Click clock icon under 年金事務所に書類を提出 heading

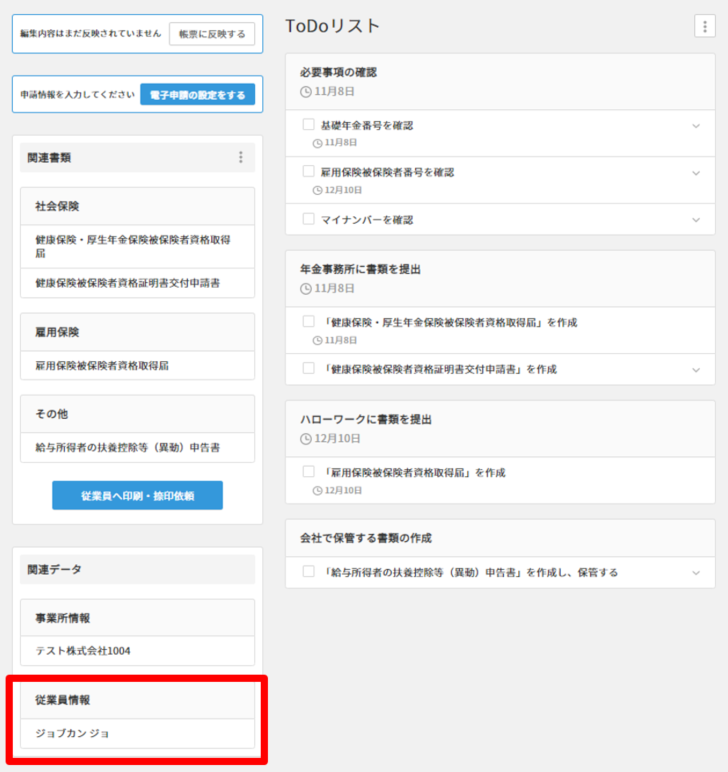click(306, 288)
